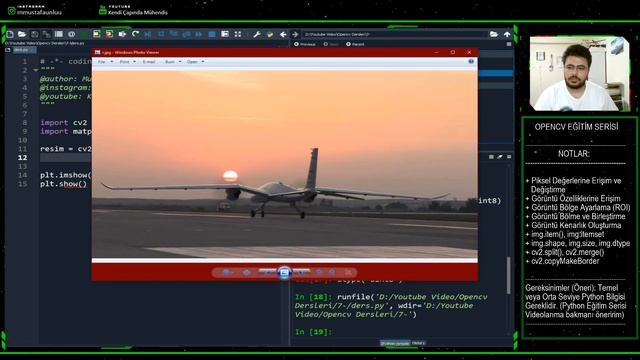Screen dimensions: 640x360
Task: Select the ders.py editor tab
Action: click(x=24, y=50)
